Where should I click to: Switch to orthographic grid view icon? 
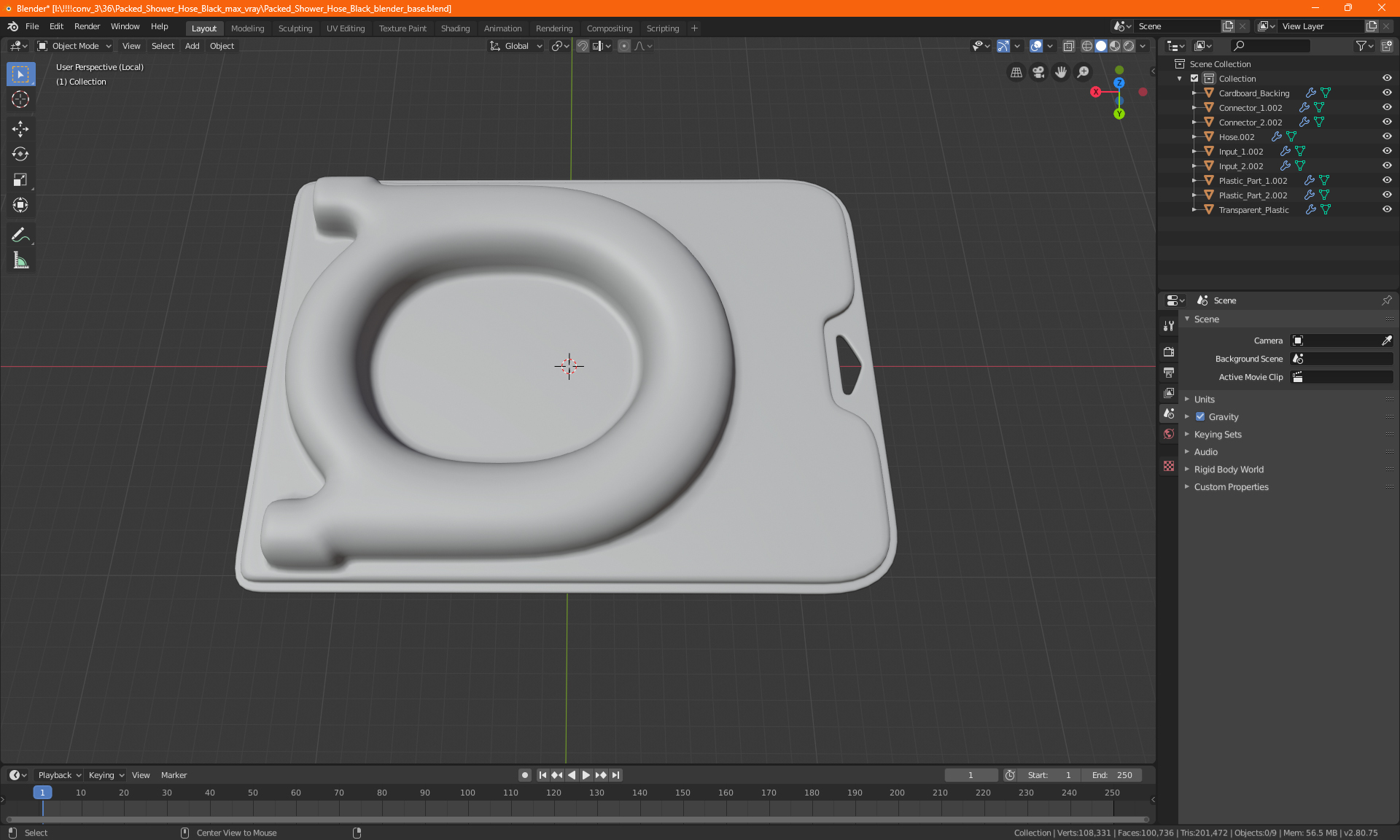[x=1016, y=72]
